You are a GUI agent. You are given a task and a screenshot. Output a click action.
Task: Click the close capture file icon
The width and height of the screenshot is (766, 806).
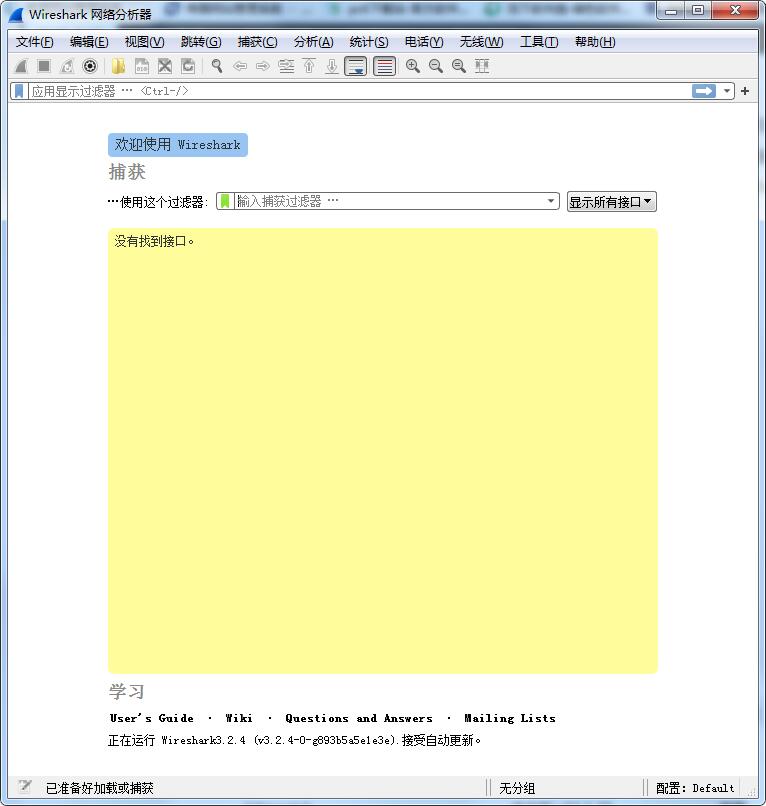[x=165, y=66]
